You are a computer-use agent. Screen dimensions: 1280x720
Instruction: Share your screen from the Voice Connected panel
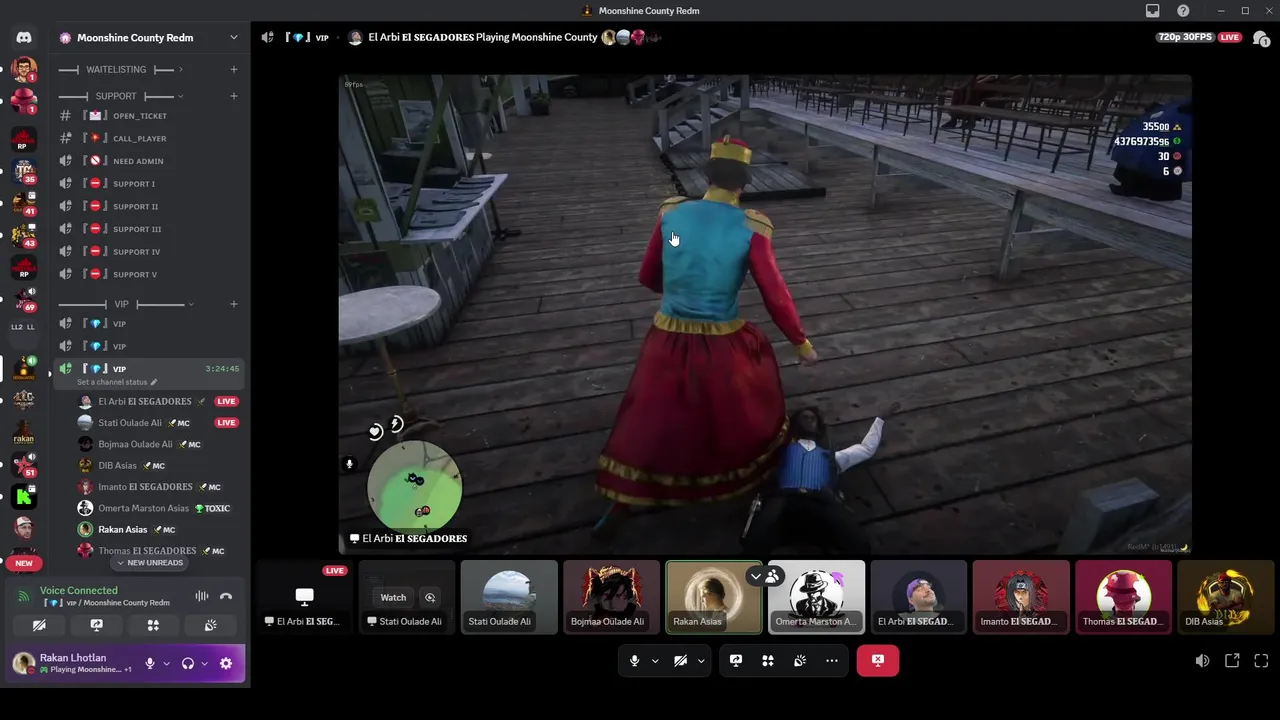tap(96, 625)
